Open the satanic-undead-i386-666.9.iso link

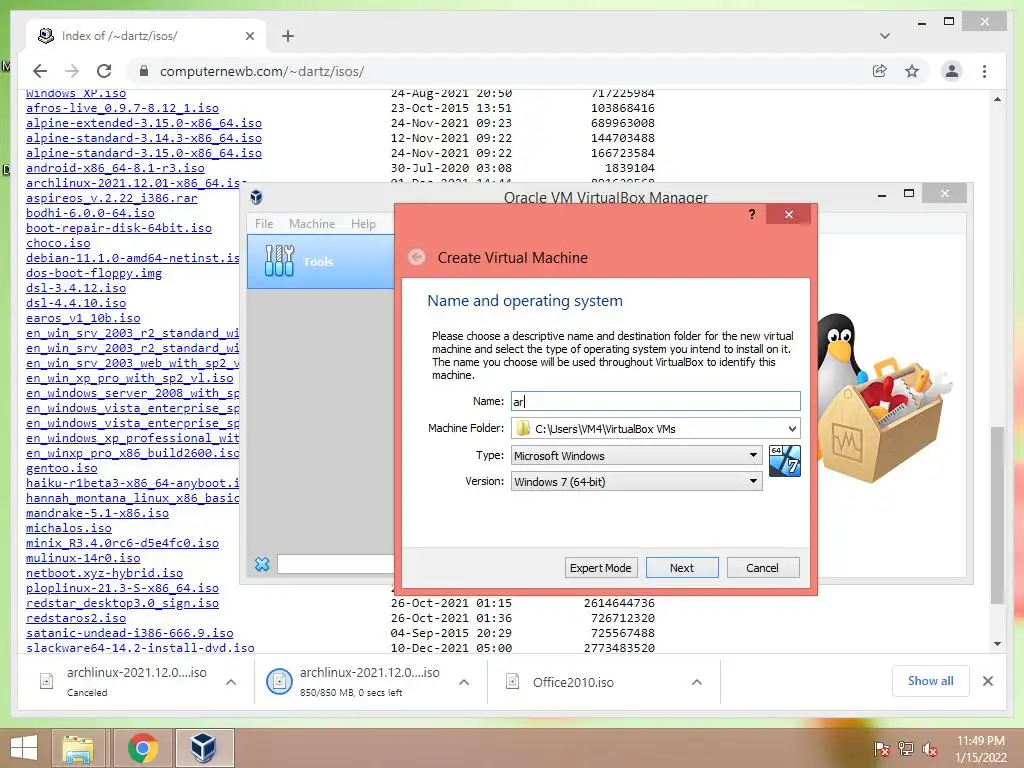coord(129,633)
